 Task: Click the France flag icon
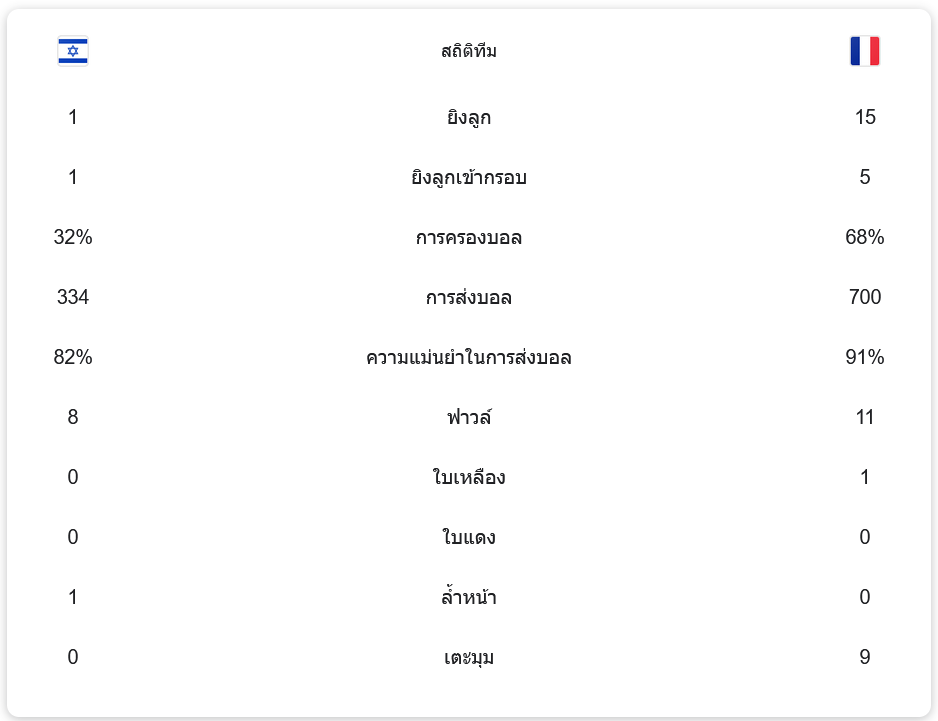[864, 51]
